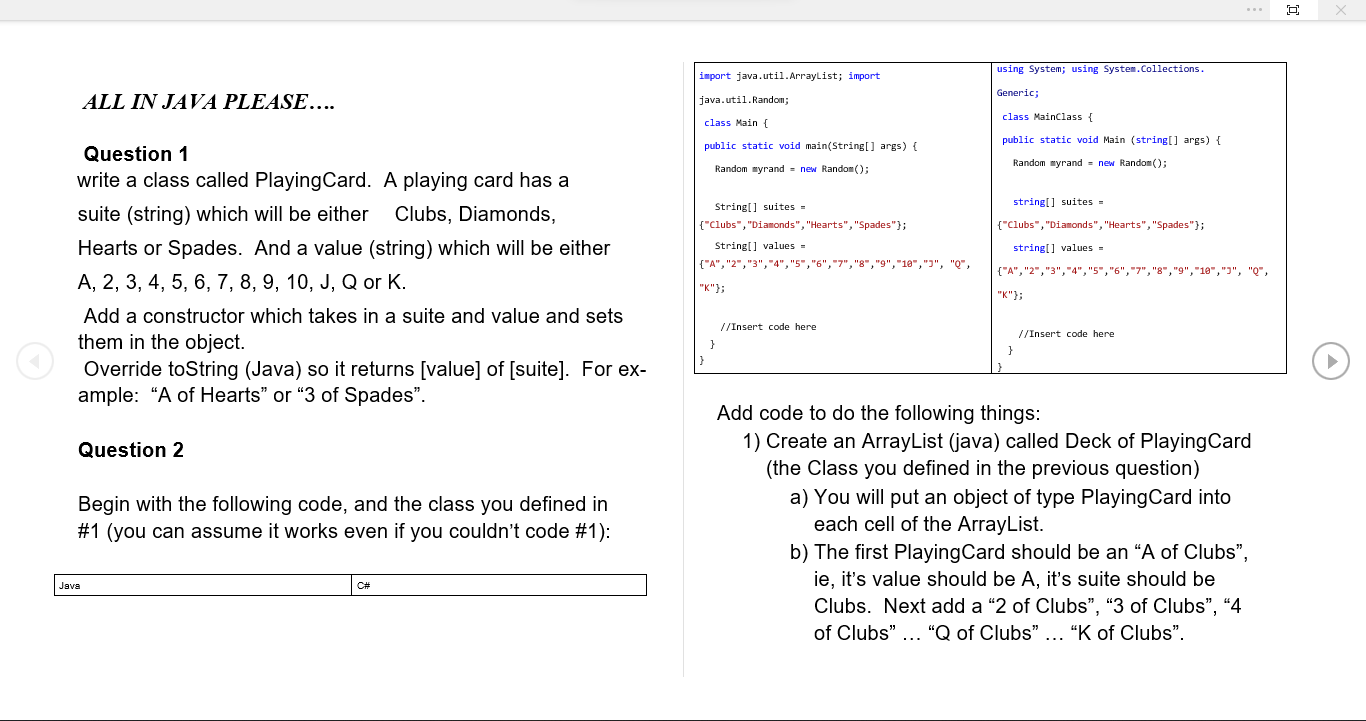1366x721 pixels.
Task: Click the Question 1 heading
Action: pyautogui.click(x=136, y=154)
